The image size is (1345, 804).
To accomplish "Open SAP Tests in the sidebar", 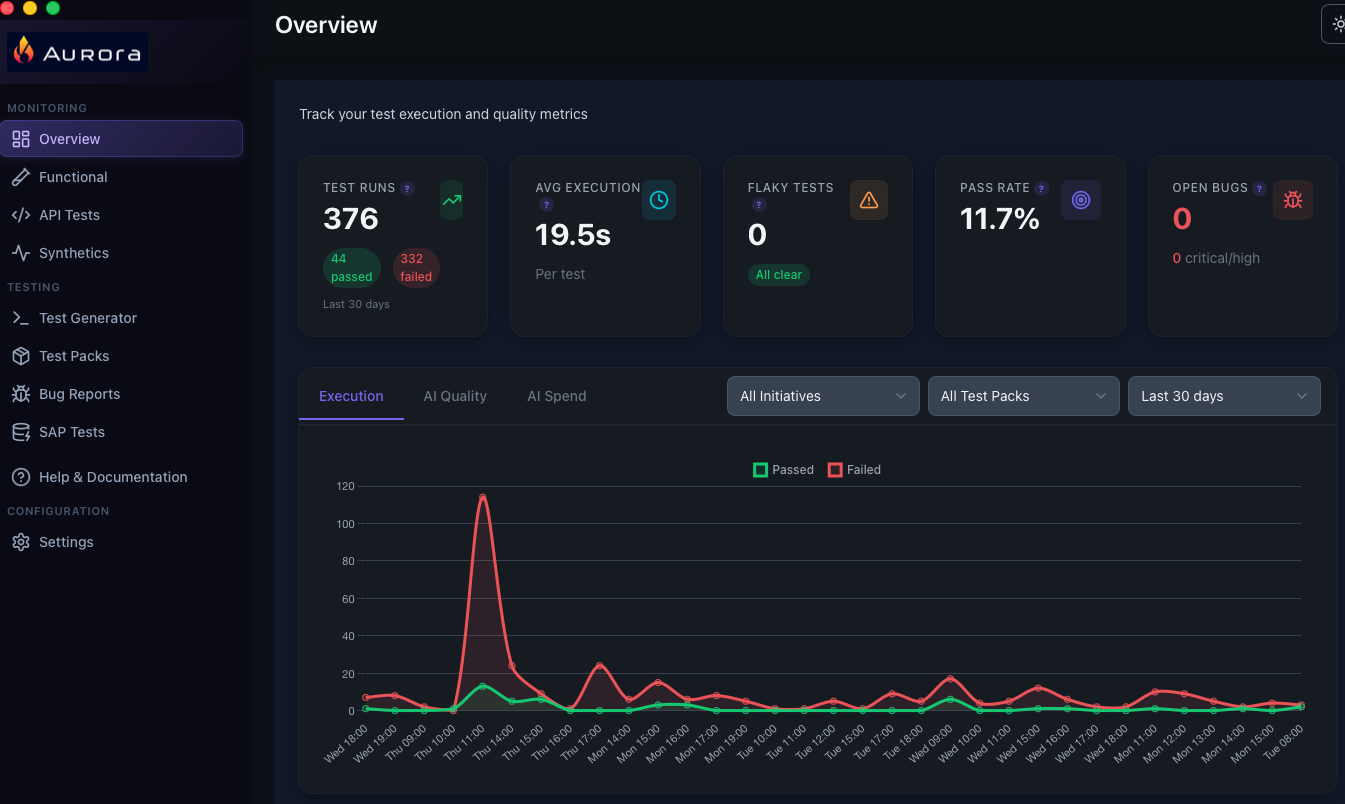I will click(121, 432).
